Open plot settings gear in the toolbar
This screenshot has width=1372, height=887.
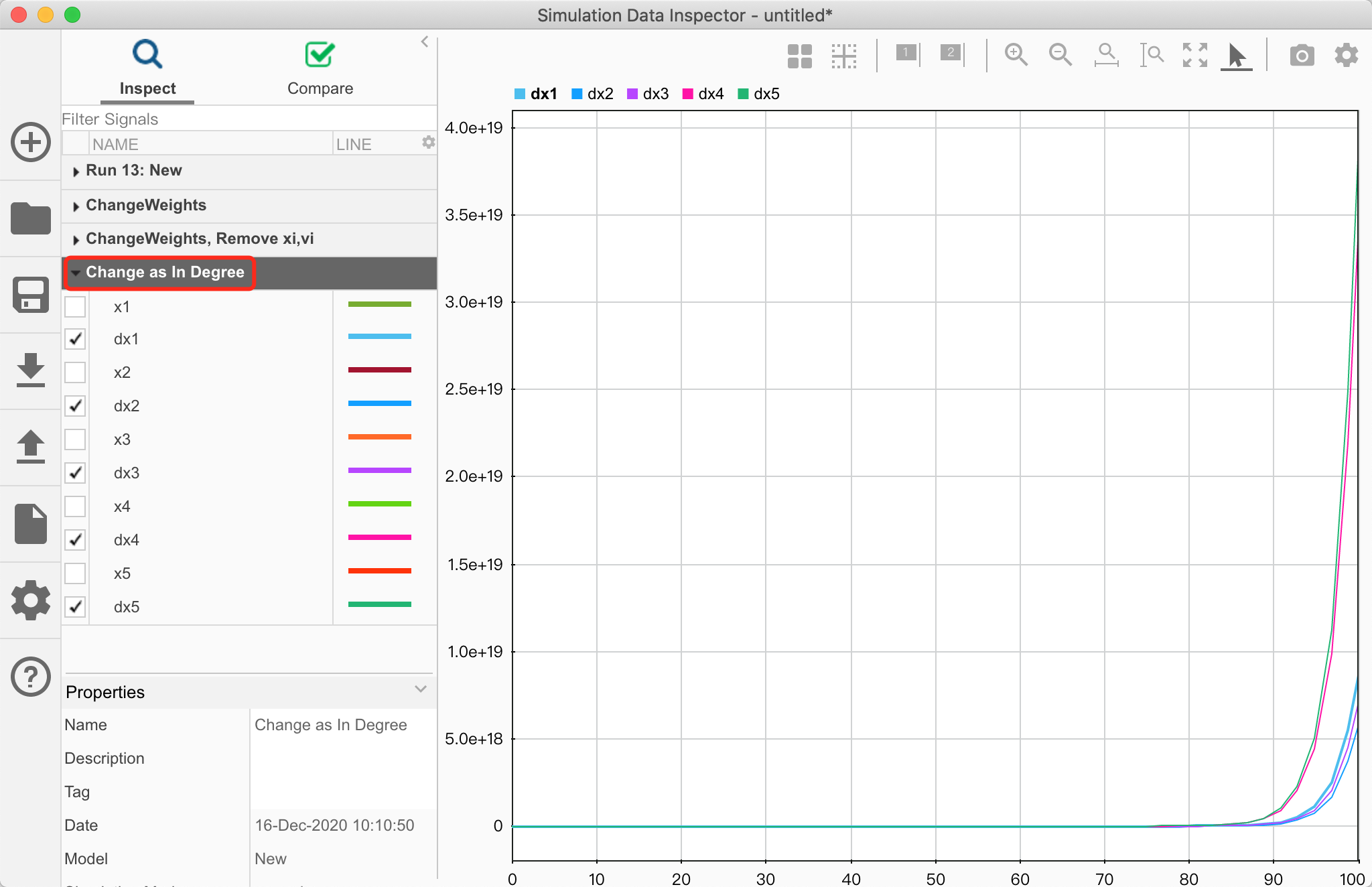tap(1346, 55)
